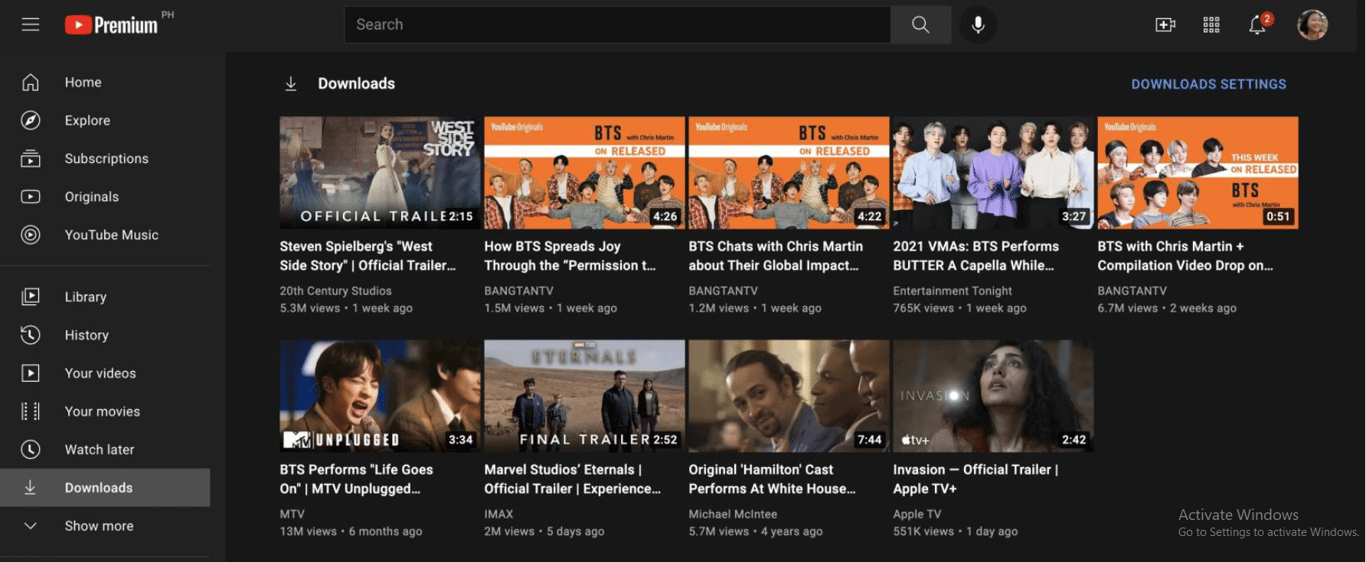The image size is (1366, 562).
Task: Open notifications bell with 2 badge
Action: [x=1259, y=24]
